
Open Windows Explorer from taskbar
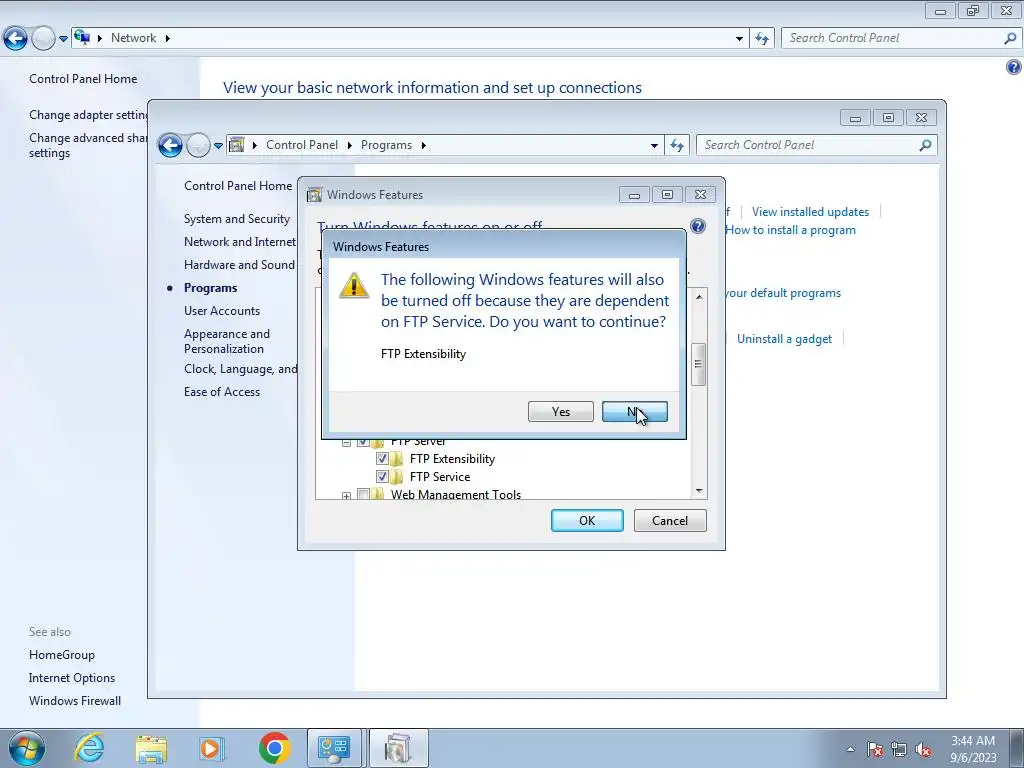151,748
